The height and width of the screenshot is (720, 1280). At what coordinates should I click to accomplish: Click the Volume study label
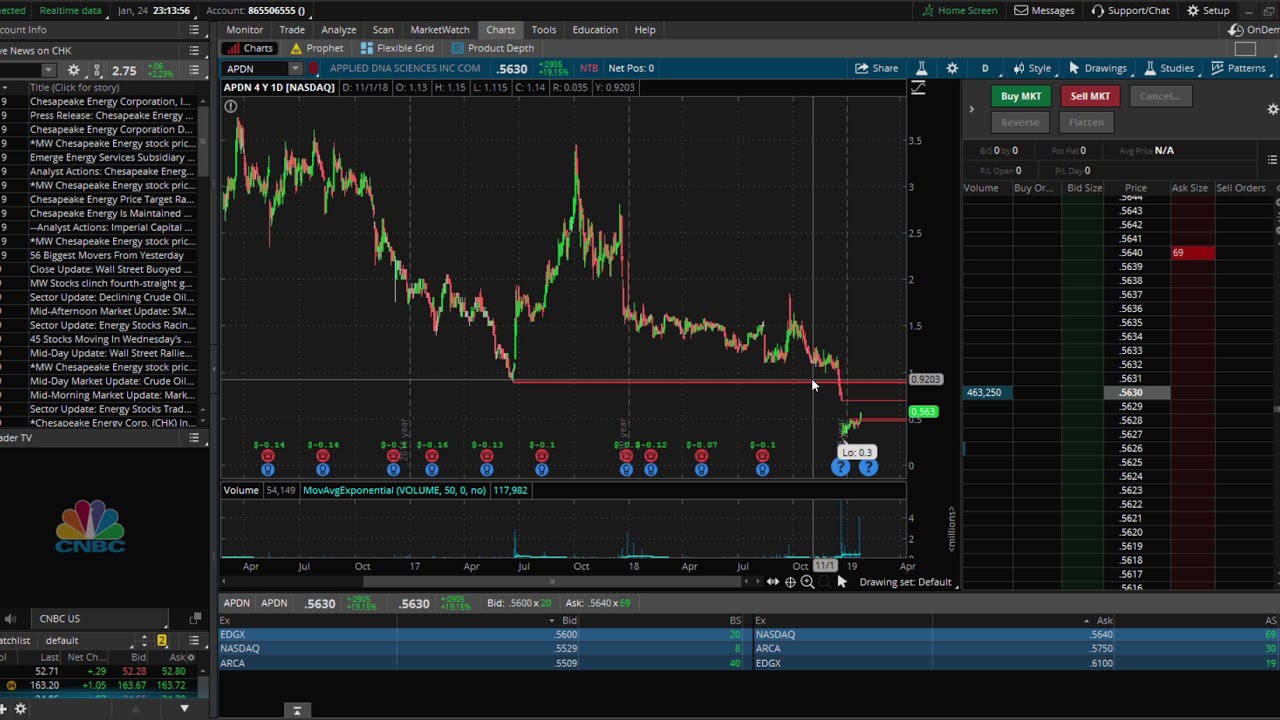click(x=241, y=490)
